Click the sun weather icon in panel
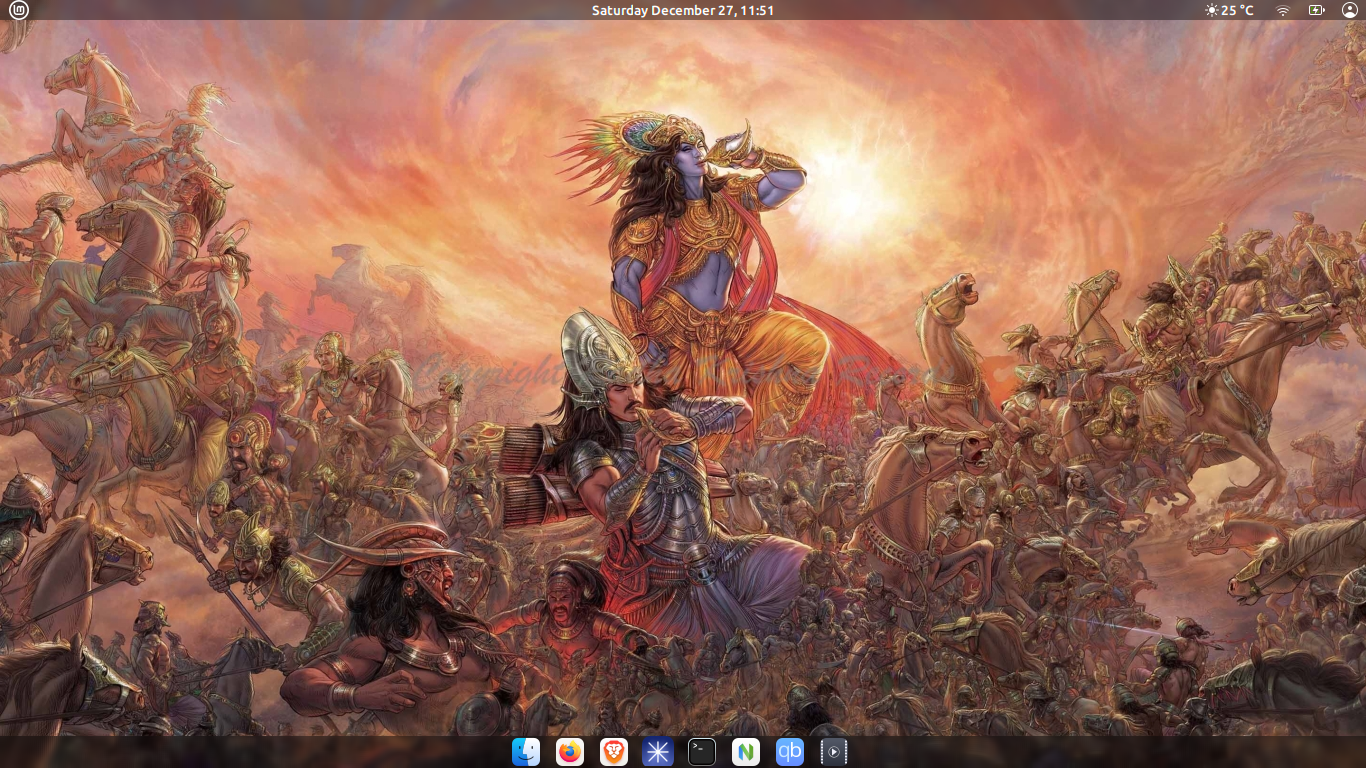This screenshot has height=768, width=1366. click(x=1212, y=10)
